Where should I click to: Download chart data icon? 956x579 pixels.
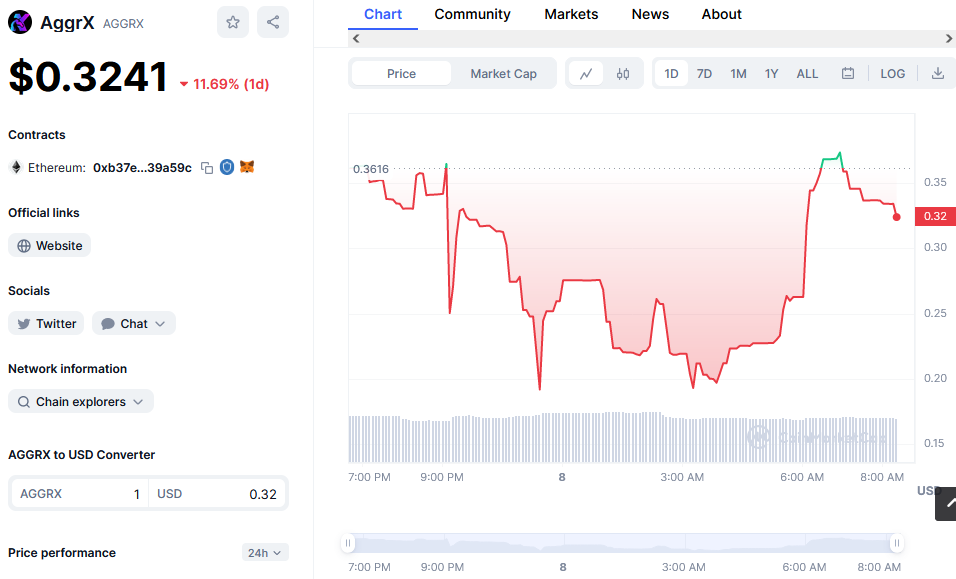pos(938,74)
